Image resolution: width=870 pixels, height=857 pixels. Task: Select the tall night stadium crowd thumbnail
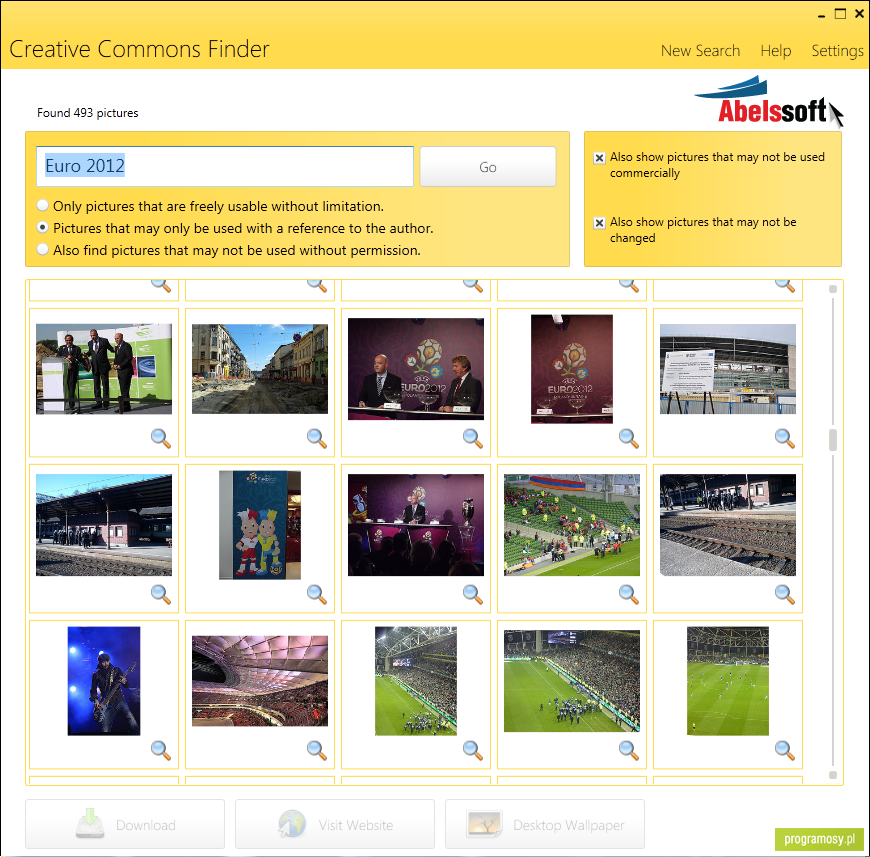click(416, 681)
